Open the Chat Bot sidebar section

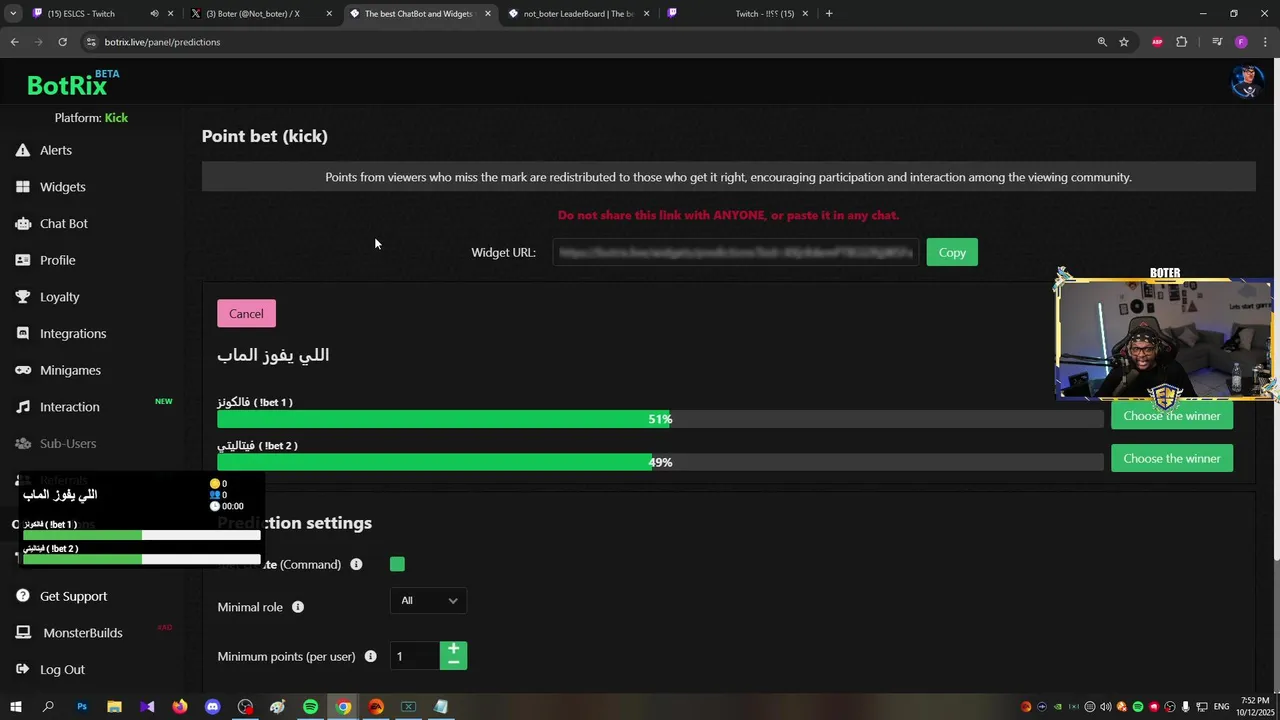64,224
